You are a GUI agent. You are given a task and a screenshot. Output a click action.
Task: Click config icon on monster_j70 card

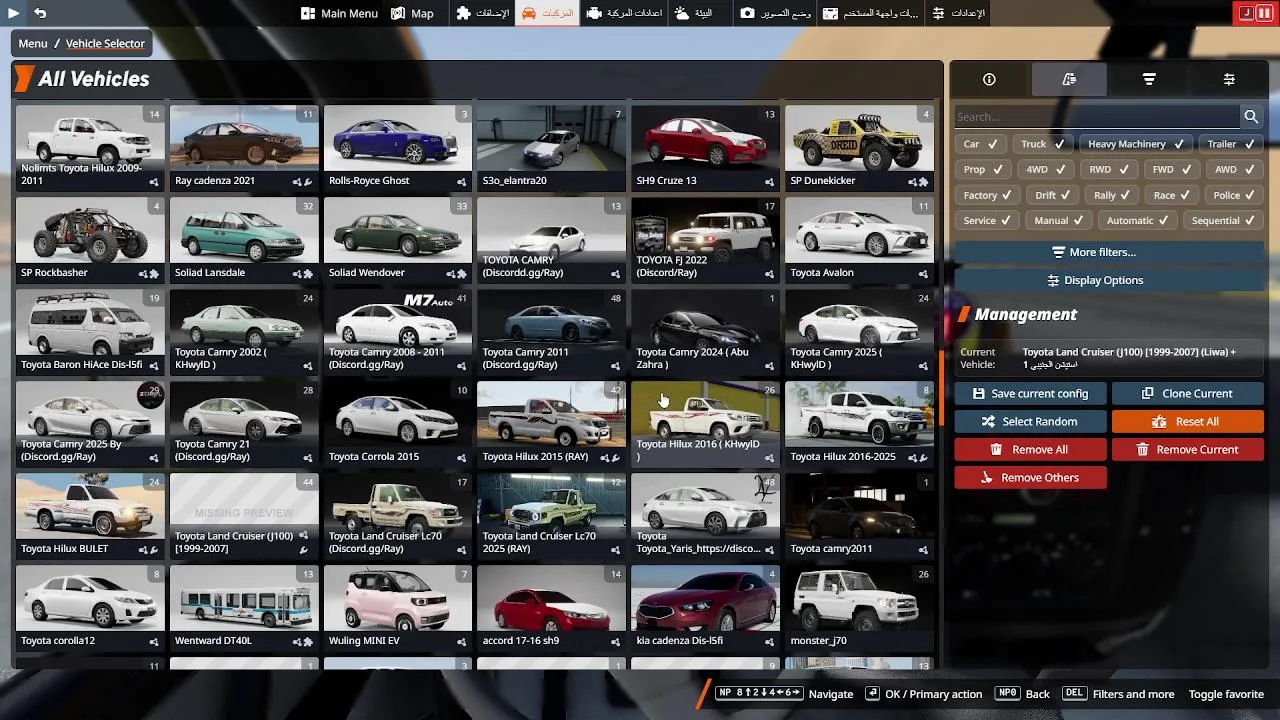tap(923, 642)
